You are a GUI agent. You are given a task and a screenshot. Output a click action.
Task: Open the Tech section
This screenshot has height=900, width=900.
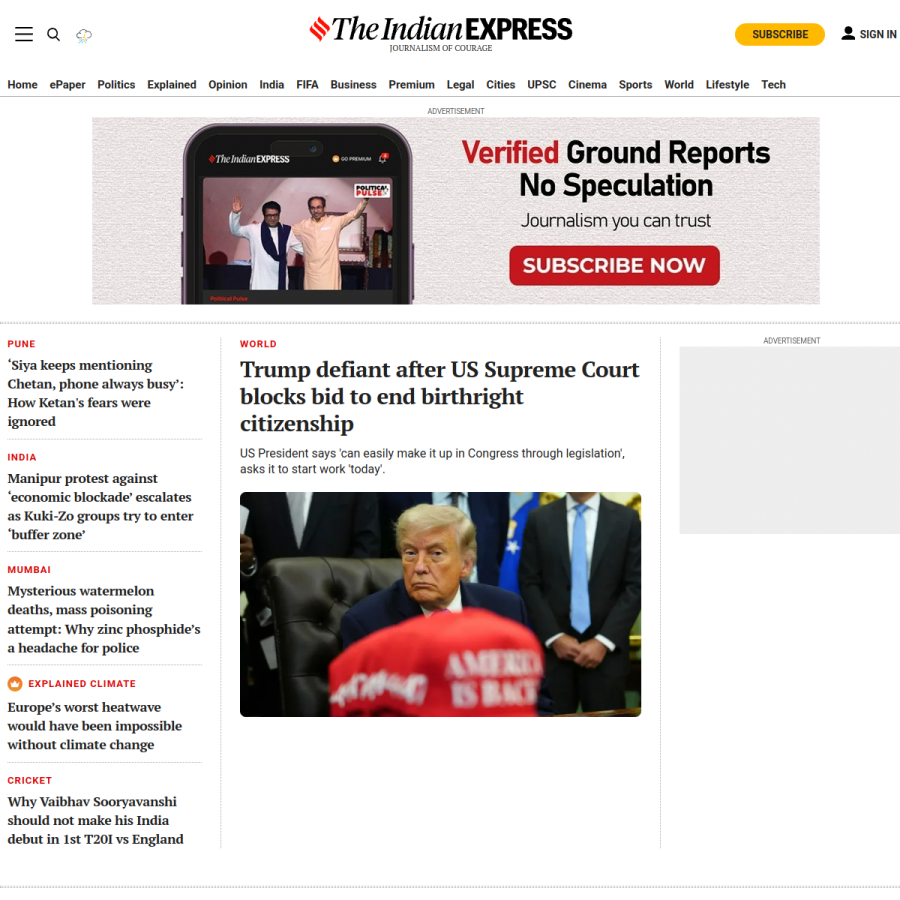(x=773, y=84)
